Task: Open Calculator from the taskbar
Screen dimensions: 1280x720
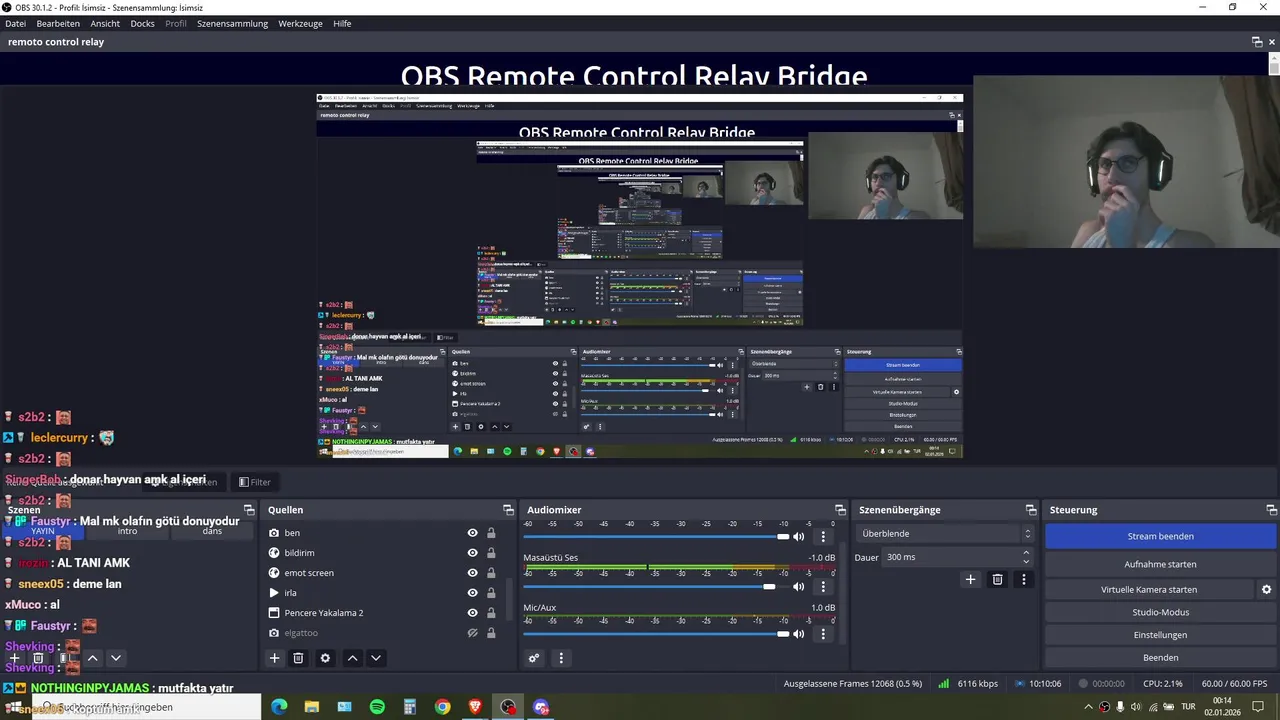Action: (x=410, y=707)
